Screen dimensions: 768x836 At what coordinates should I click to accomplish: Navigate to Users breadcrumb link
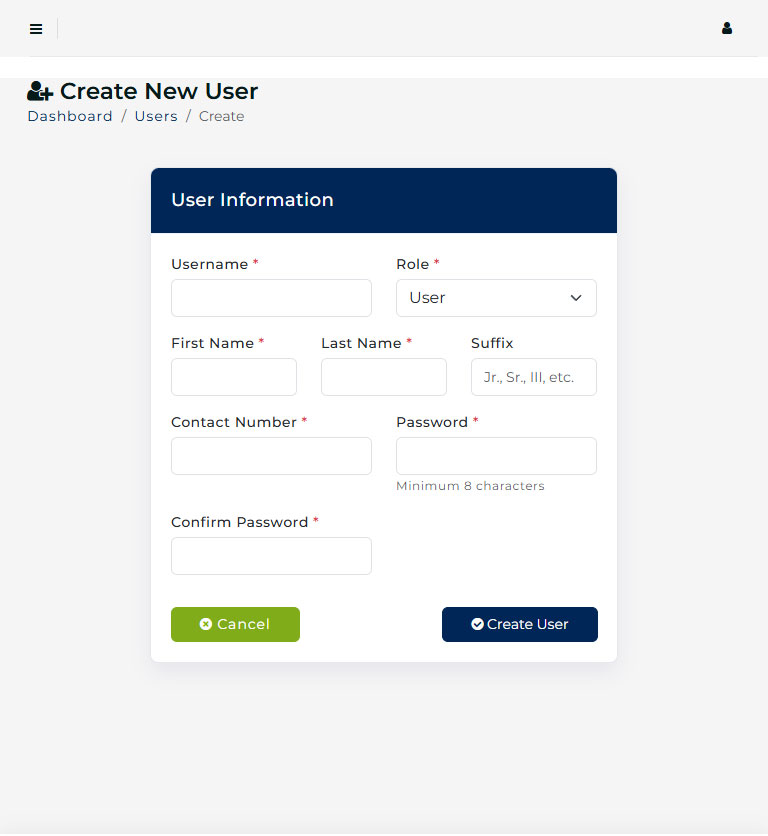coord(156,116)
